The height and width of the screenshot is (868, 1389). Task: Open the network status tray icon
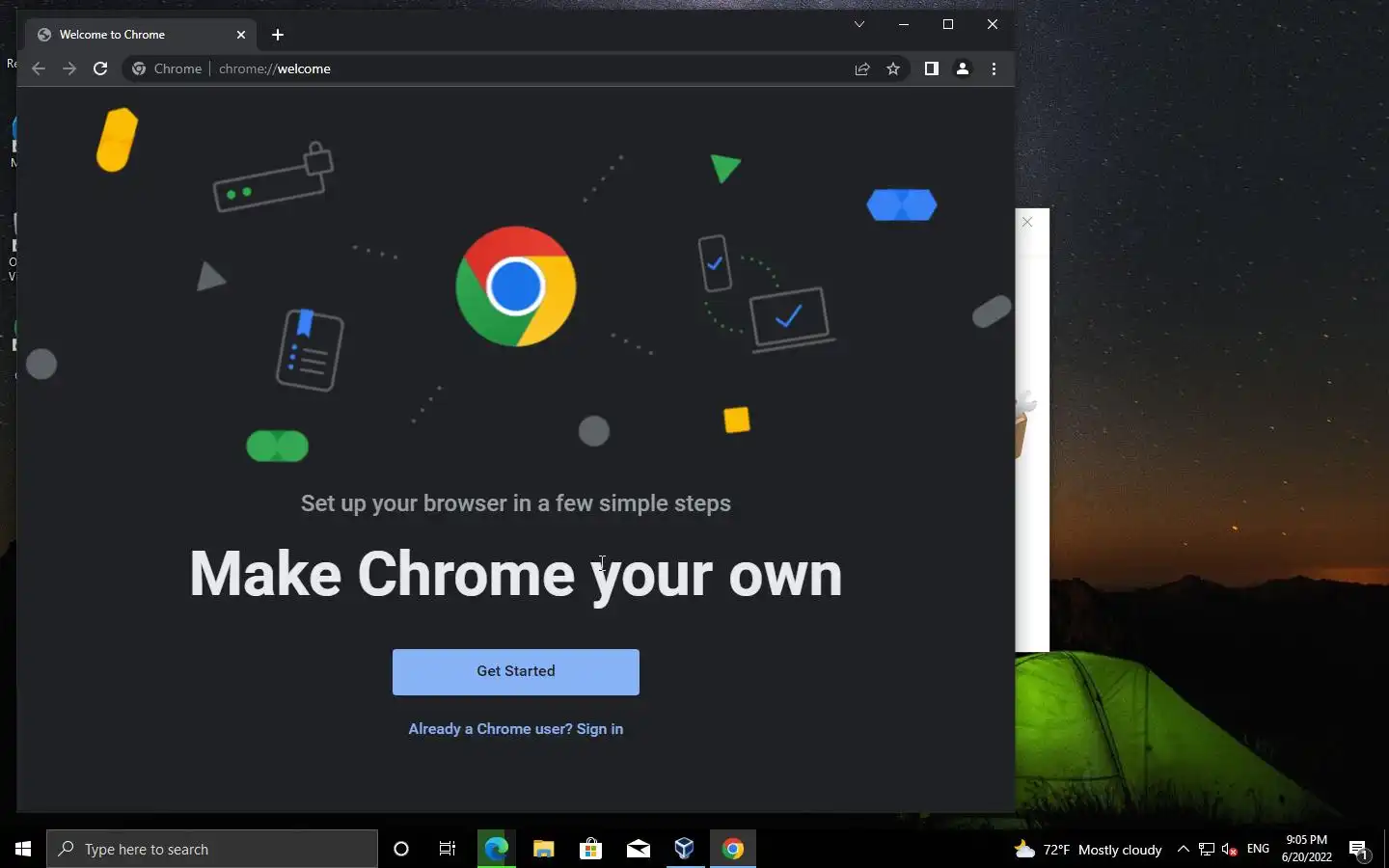pos(1207,849)
